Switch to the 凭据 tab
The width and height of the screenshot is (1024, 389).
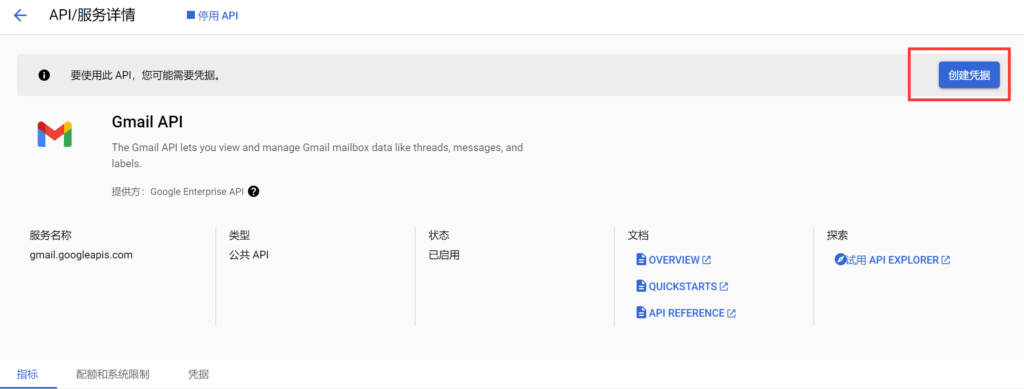[199, 375]
